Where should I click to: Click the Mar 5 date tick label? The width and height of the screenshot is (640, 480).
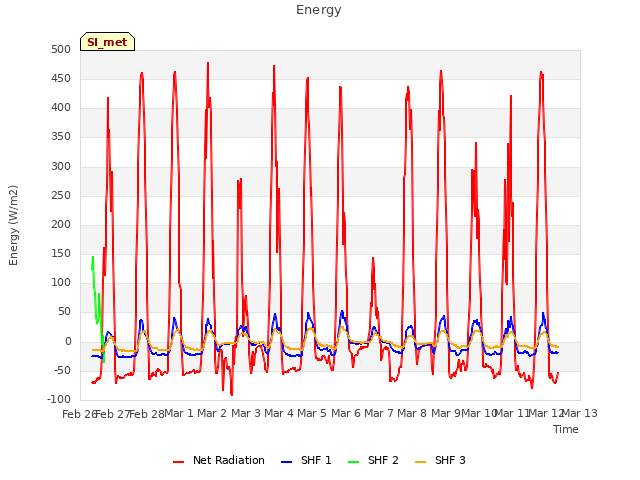pos(312,413)
